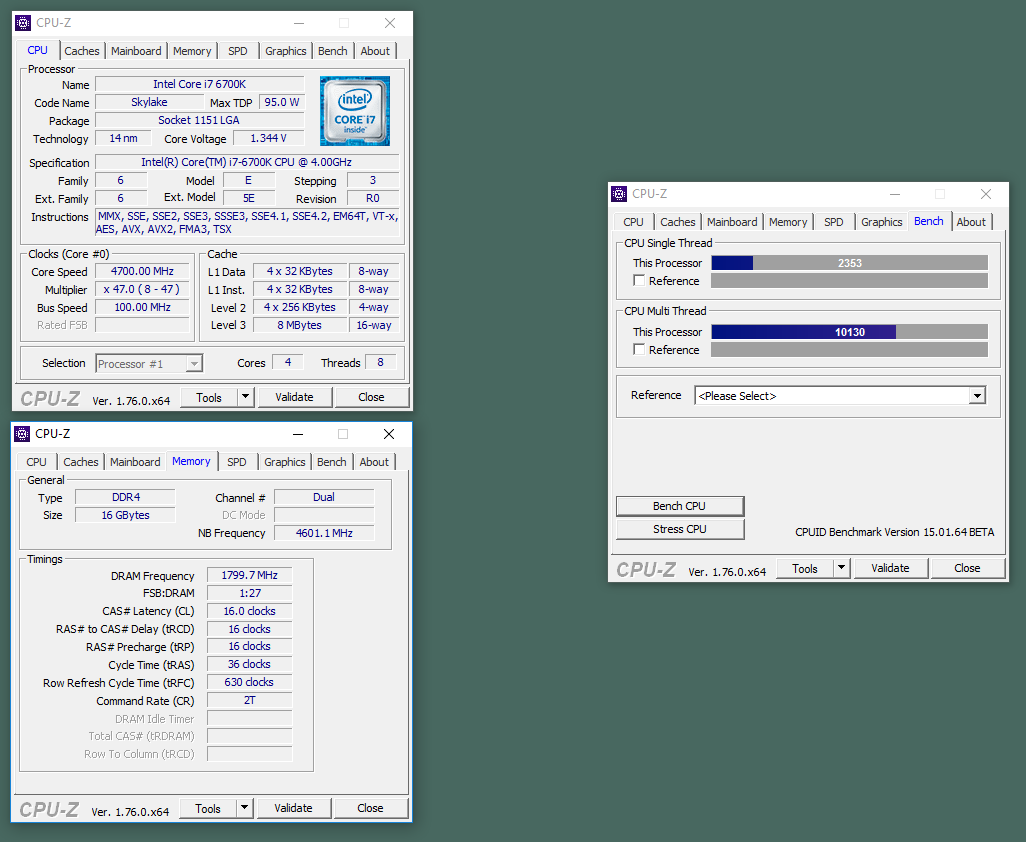The image size is (1026, 842).
Task: Click the multiplier value x 47.0 ( 8 - 47 )
Action: coord(143,289)
